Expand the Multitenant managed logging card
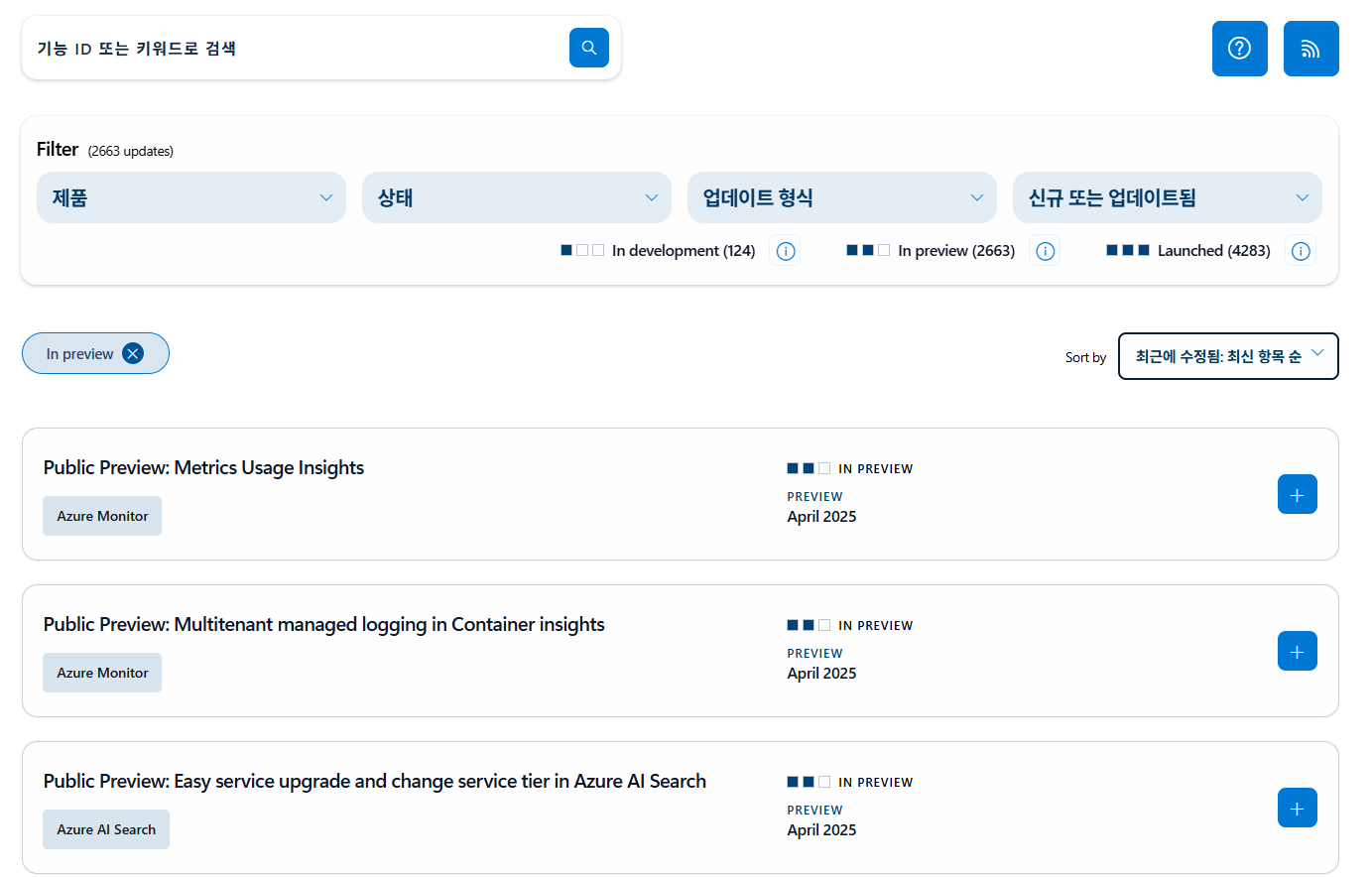 coord(1298,651)
